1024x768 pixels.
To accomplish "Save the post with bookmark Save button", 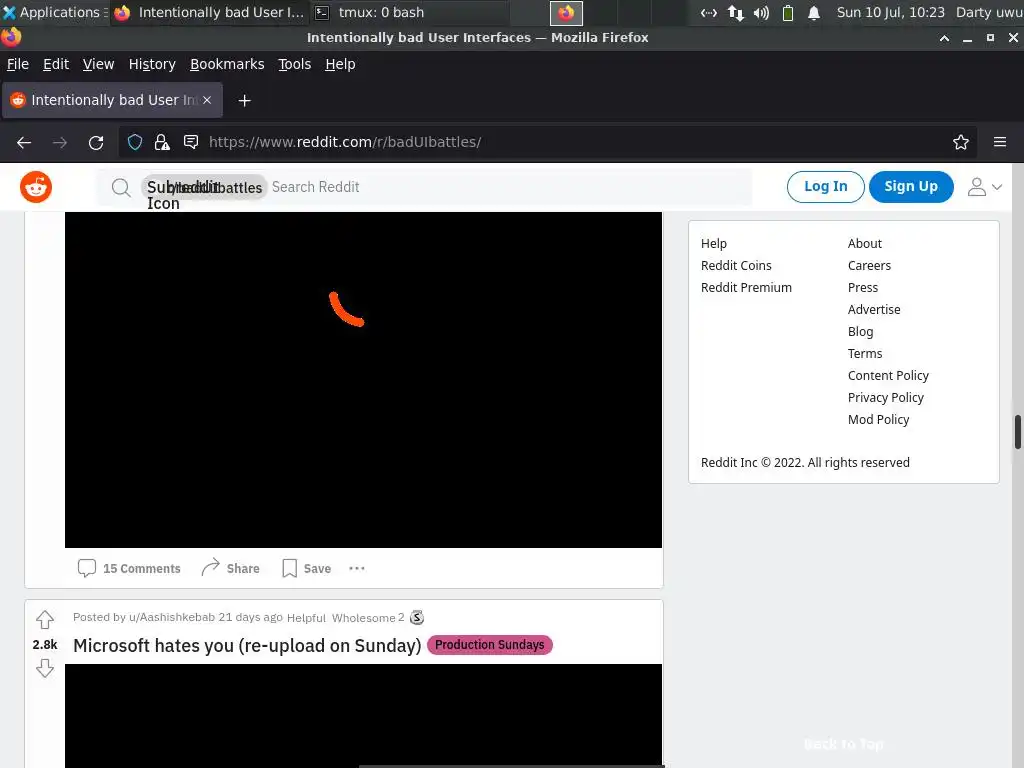I will [x=306, y=568].
